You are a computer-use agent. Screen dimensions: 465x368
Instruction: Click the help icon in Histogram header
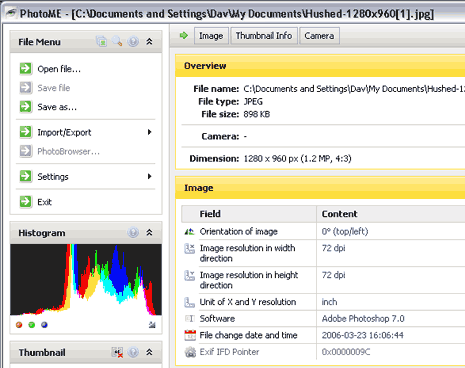point(133,232)
